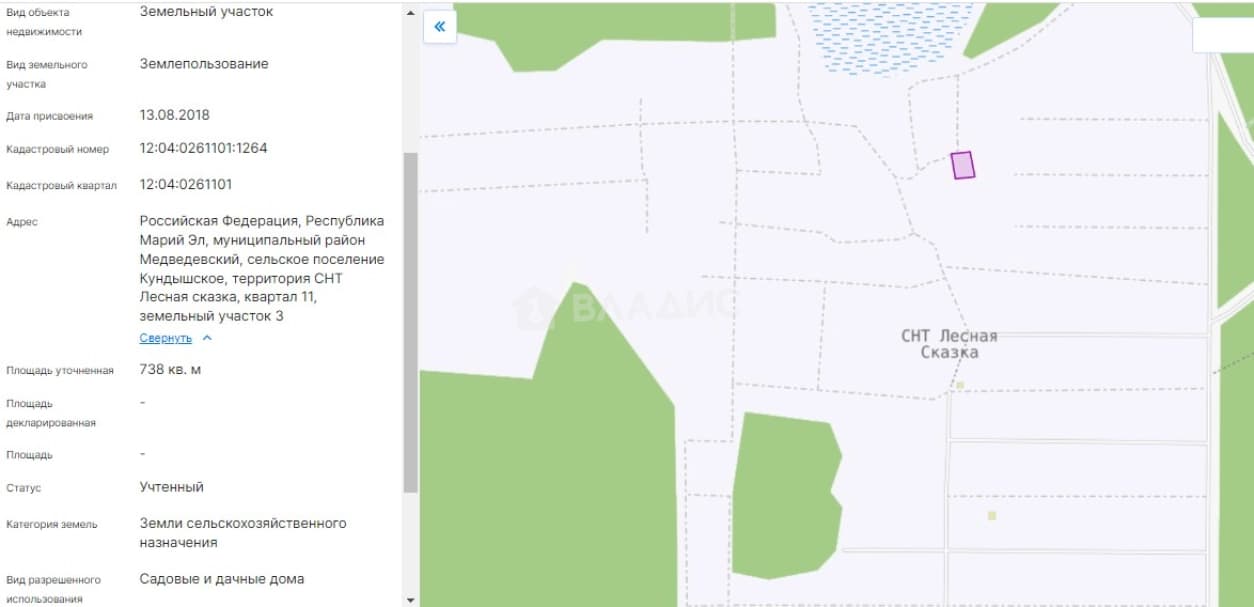Click the "СНТ Лесная Сказка" map label
Viewport: 1254px width, 607px height.
[x=949, y=344]
